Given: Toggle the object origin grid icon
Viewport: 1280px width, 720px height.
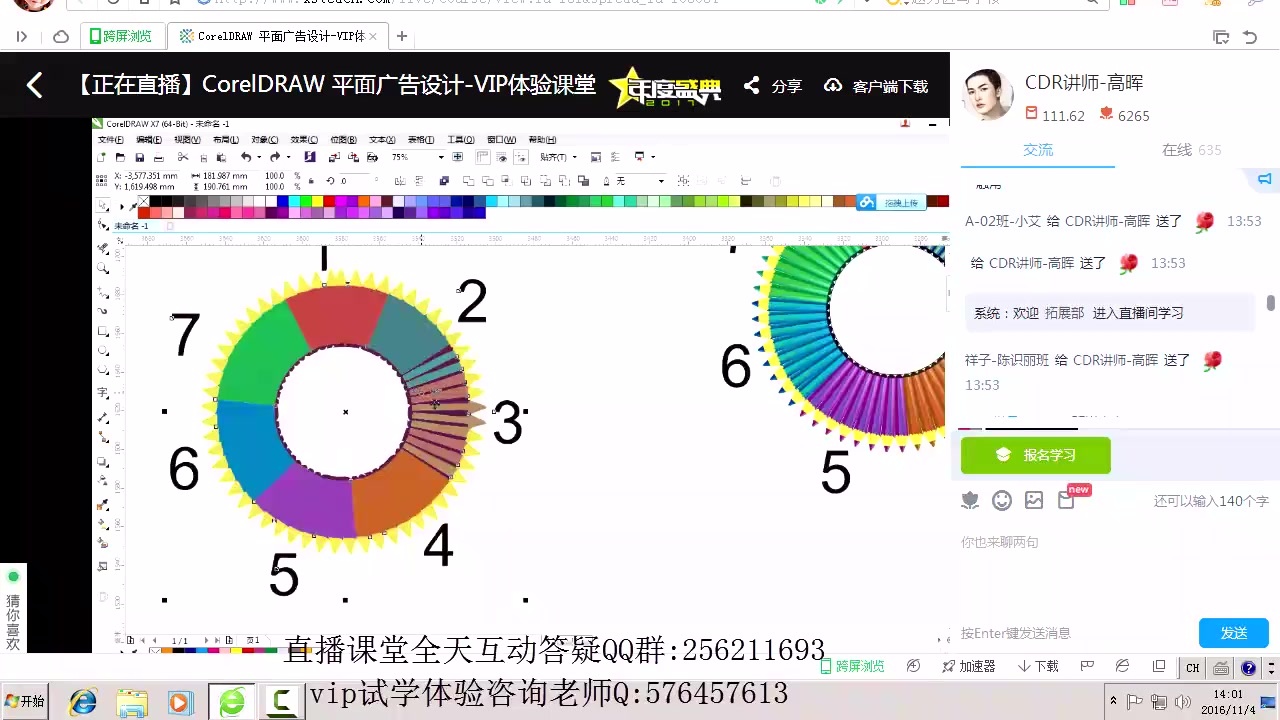Looking at the screenshot, I should tap(102, 181).
